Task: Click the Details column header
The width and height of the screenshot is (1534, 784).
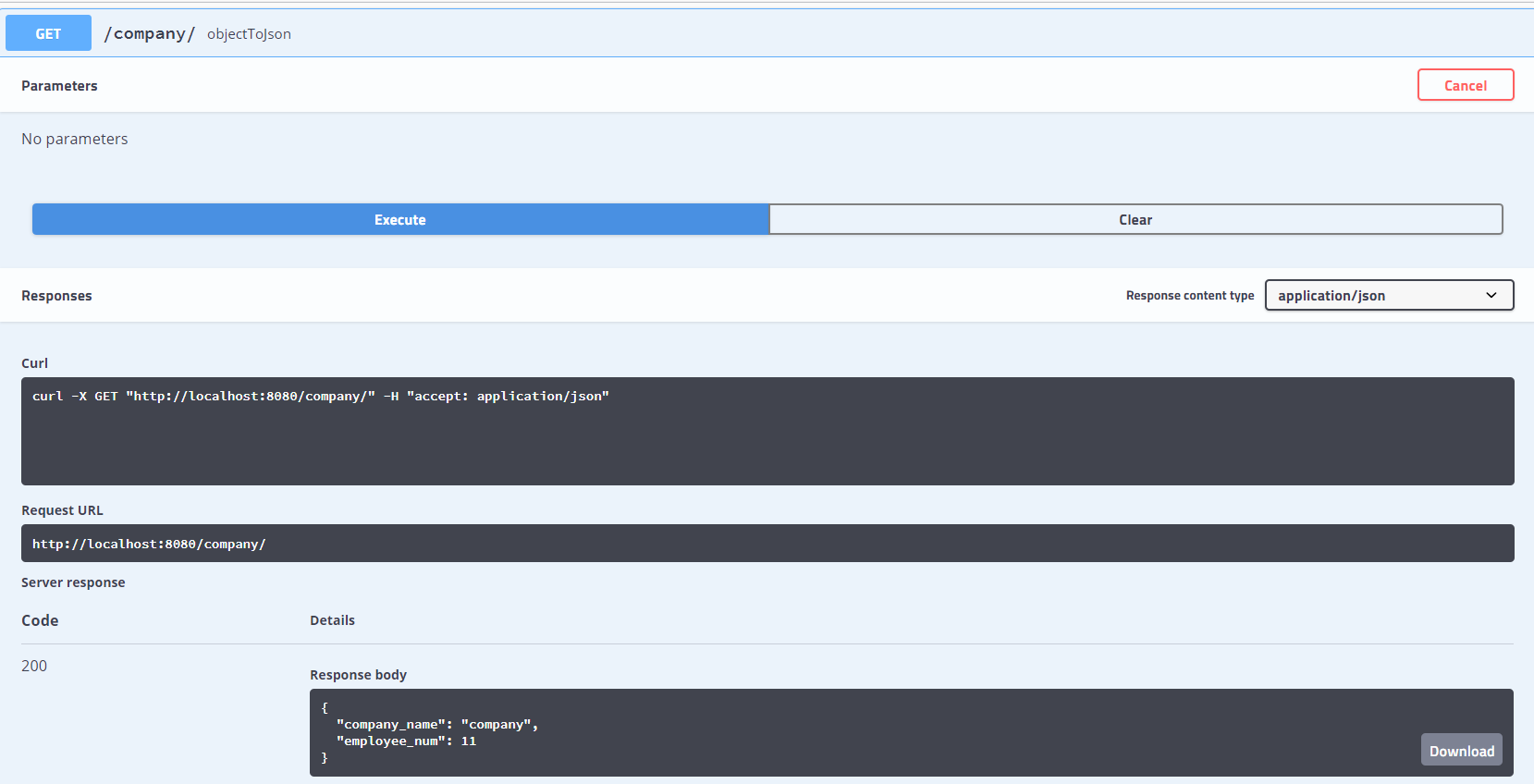Action: tap(332, 620)
